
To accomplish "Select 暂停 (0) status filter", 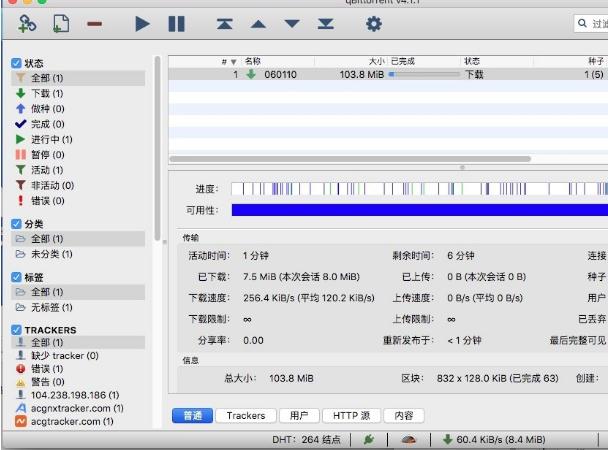I will click(x=78, y=155).
